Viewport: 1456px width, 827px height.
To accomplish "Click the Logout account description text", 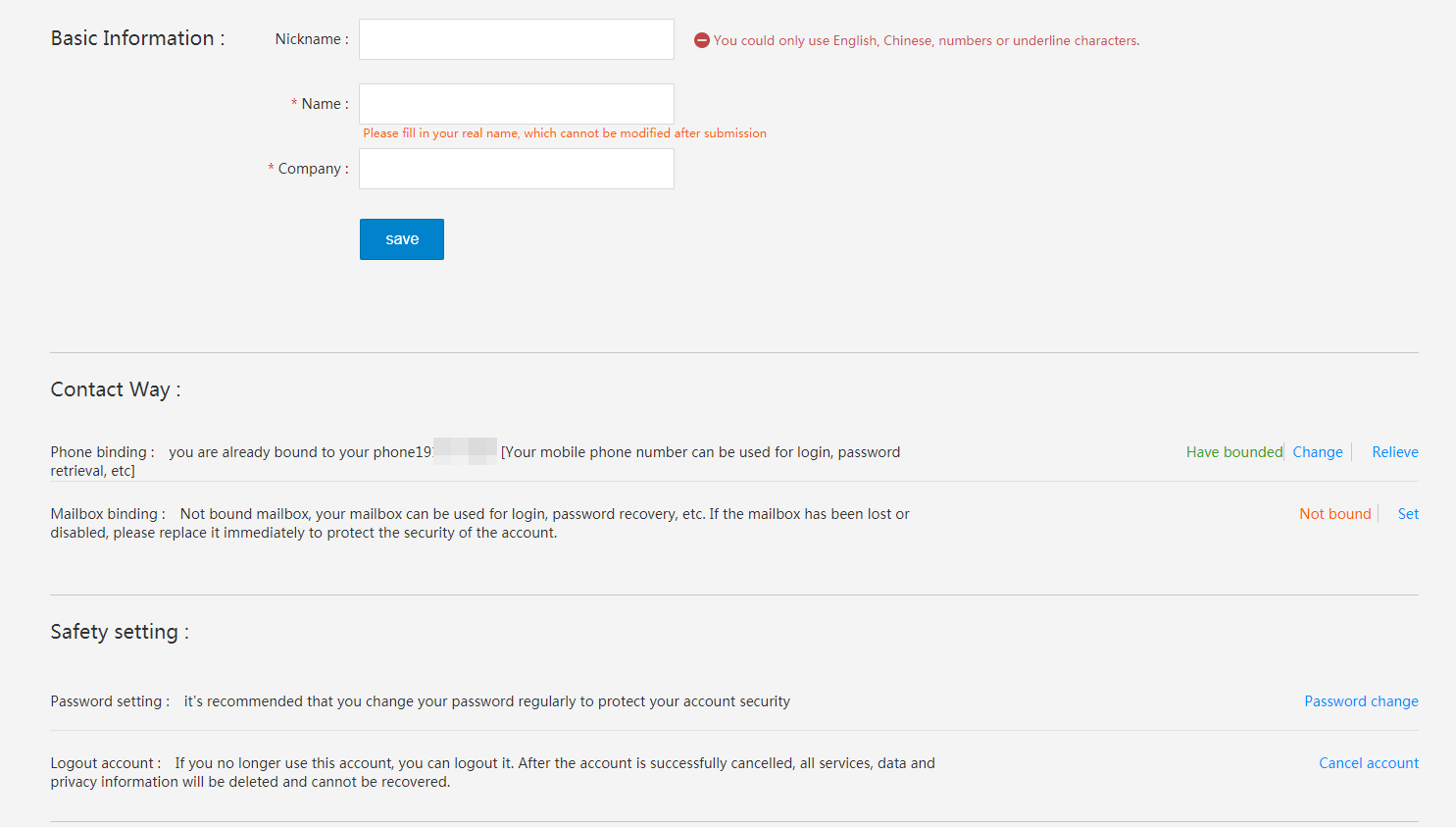I will [493, 772].
